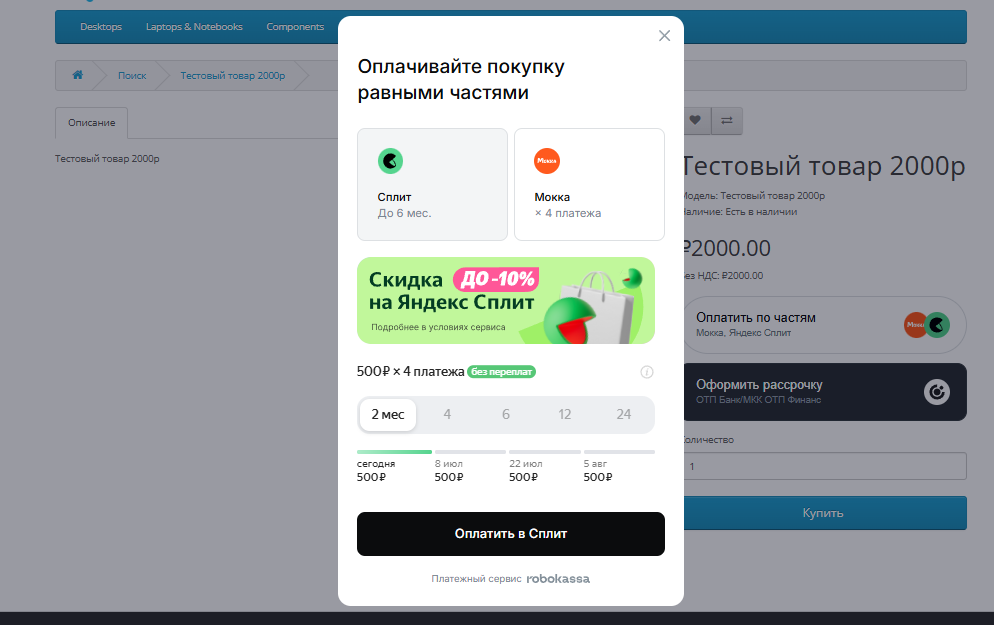The width and height of the screenshot is (994, 625).
Task: Click the 500₽ × 4 платежа text
Action: coord(410,371)
